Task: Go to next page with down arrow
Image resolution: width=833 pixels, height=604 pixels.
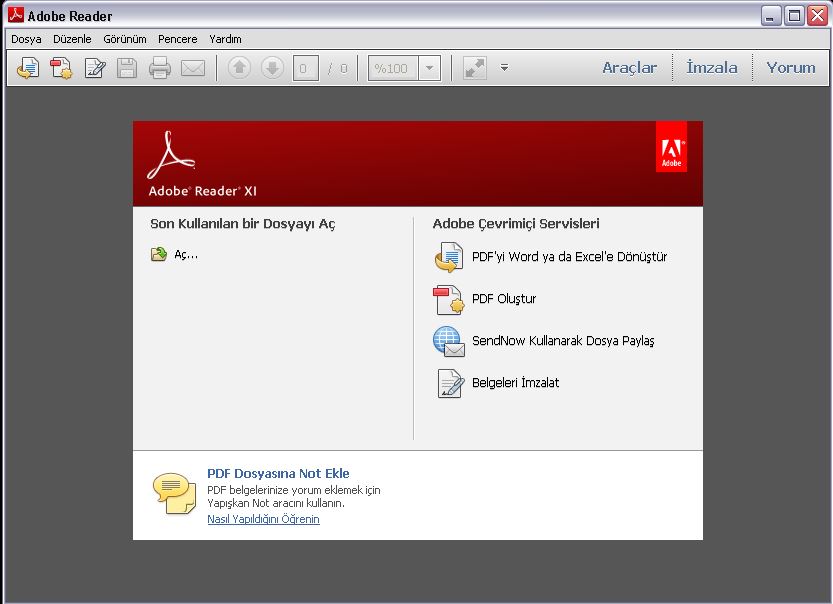Action: point(272,68)
